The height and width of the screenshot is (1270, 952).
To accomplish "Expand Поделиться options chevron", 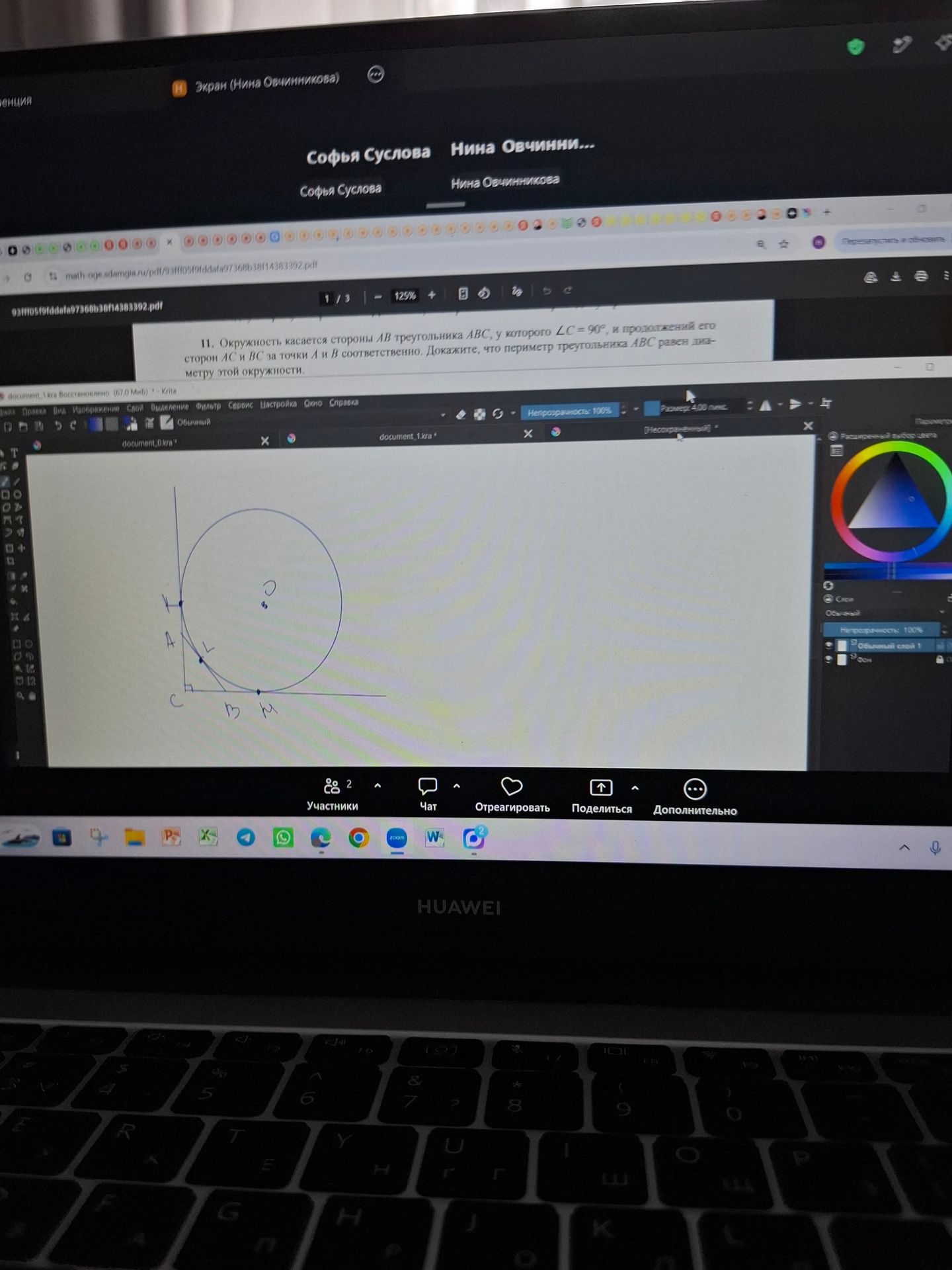I will (635, 788).
